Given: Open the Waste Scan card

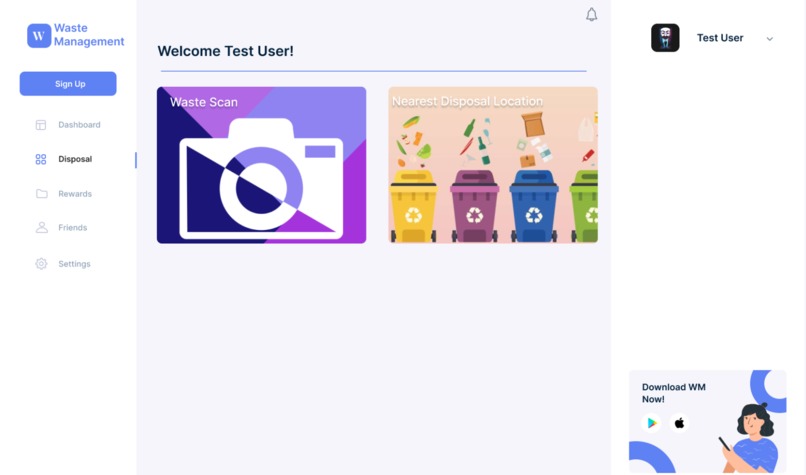Looking at the screenshot, I should point(262,165).
